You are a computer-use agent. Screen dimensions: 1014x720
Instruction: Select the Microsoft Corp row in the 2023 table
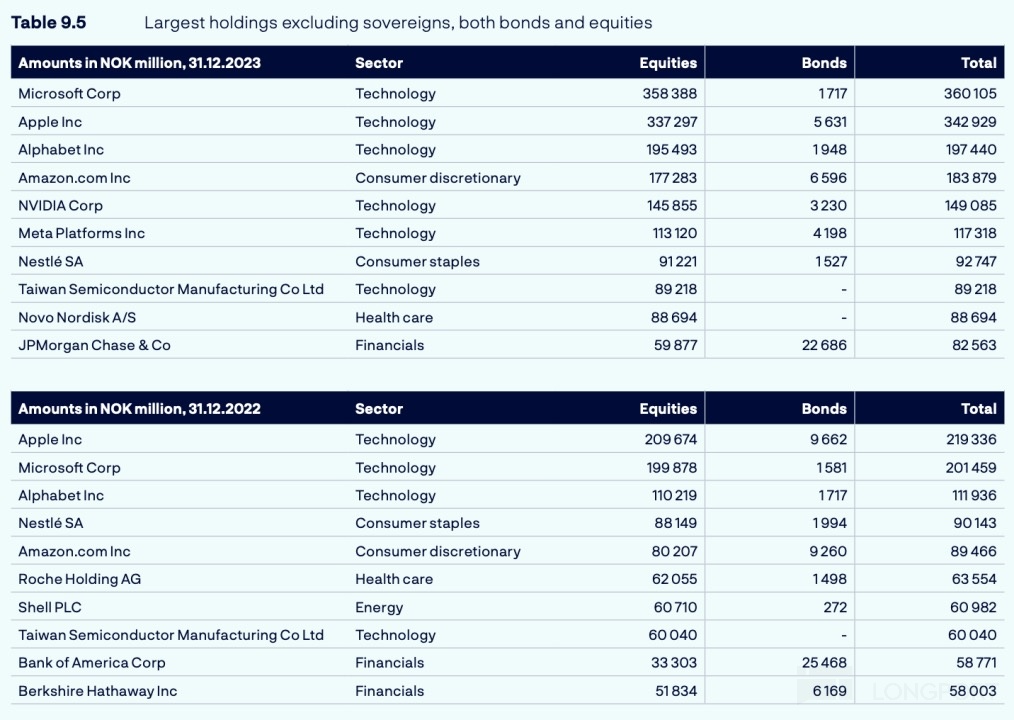pos(69,94)
